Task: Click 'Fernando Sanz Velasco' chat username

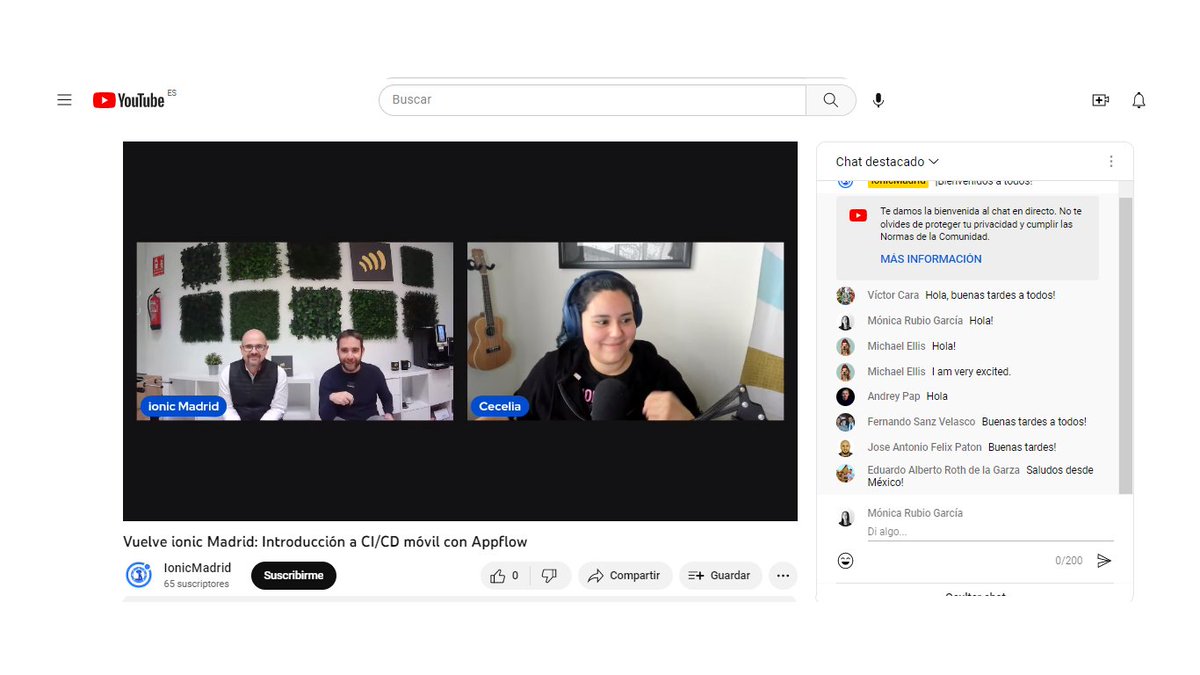Action: tap(921, 422)
